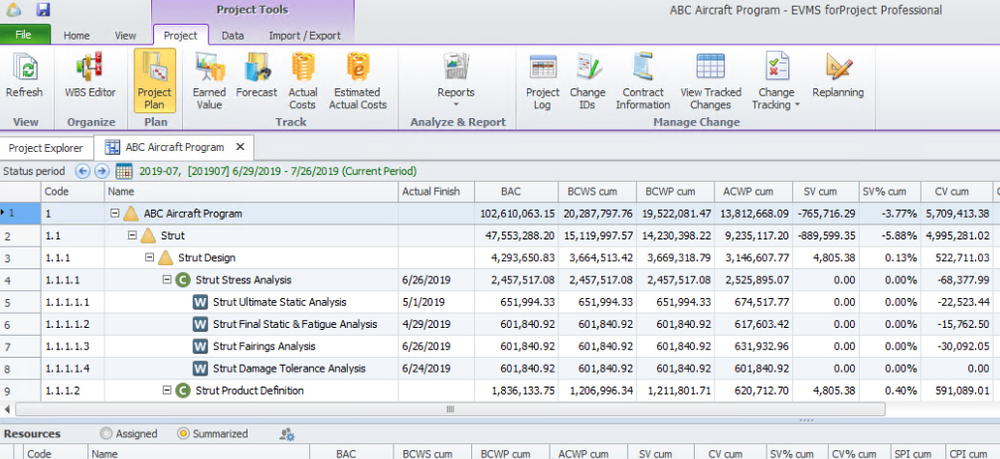Click the application logo icon
This screenshot has width=1000, height=459.
[x=13, y=10]
